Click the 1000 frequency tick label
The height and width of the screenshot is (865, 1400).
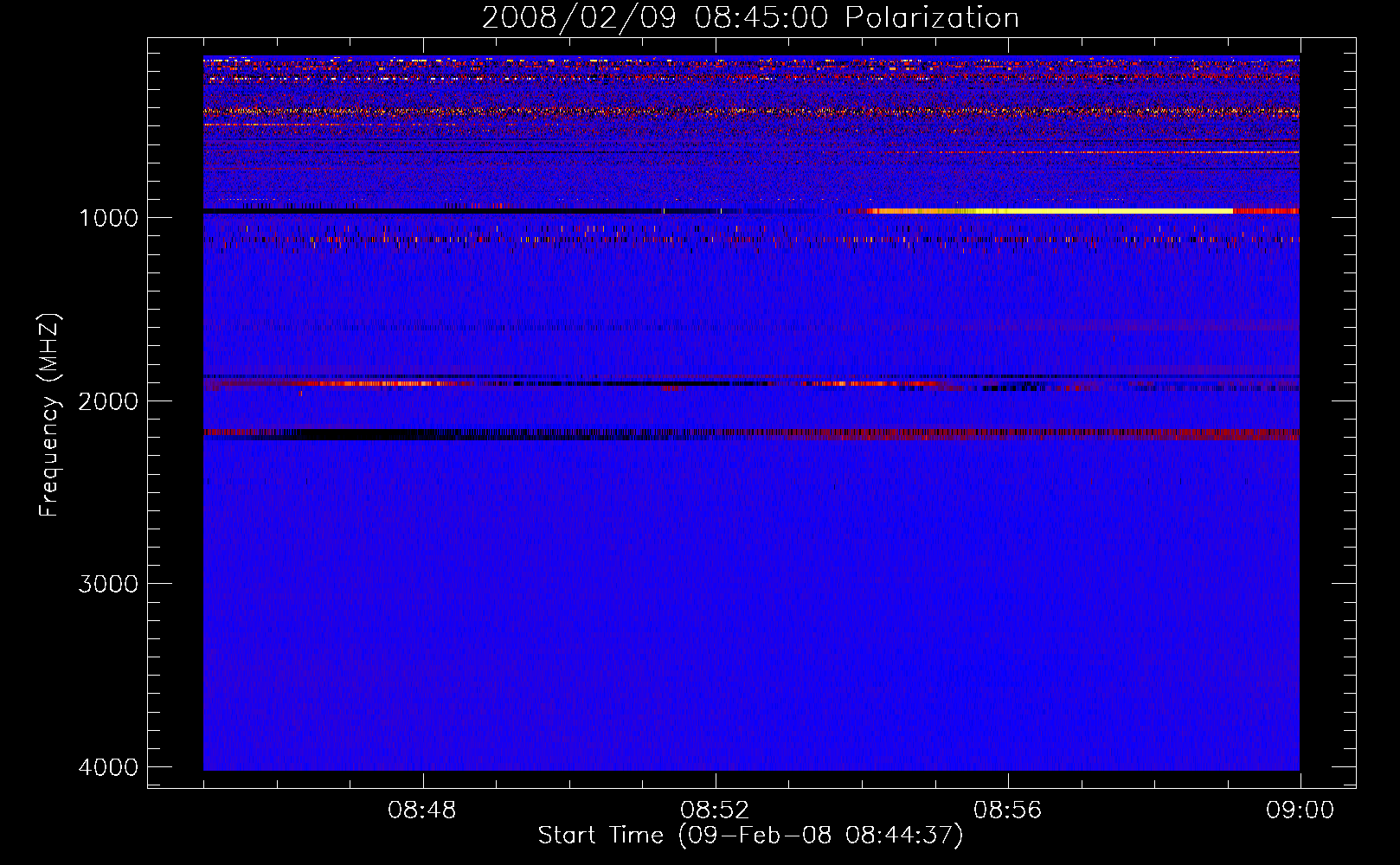(108, 218)
